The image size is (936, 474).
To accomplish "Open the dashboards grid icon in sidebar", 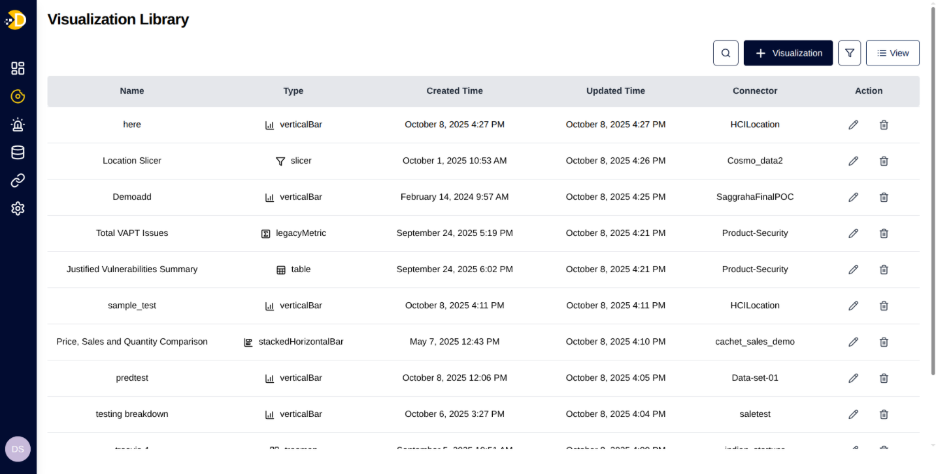I will 17,68.
